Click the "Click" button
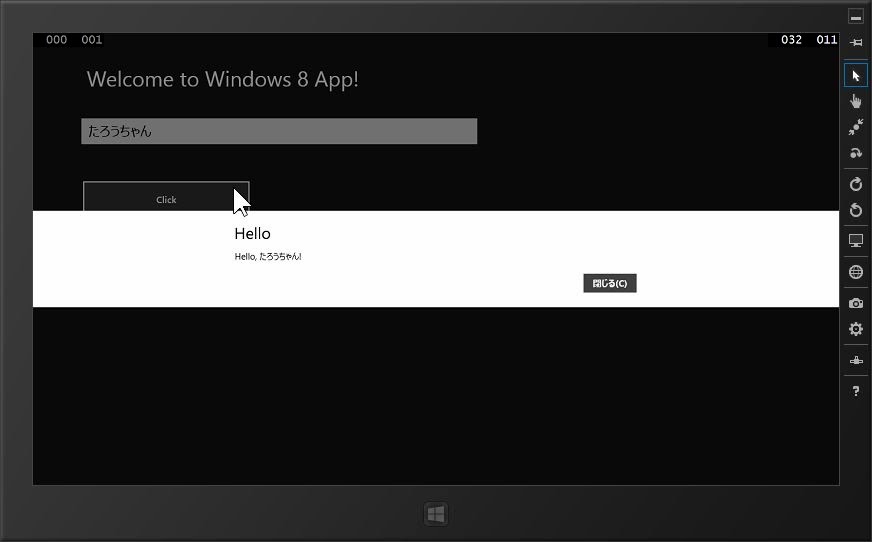This screenshot has height=542, width=872. (166, 198)
